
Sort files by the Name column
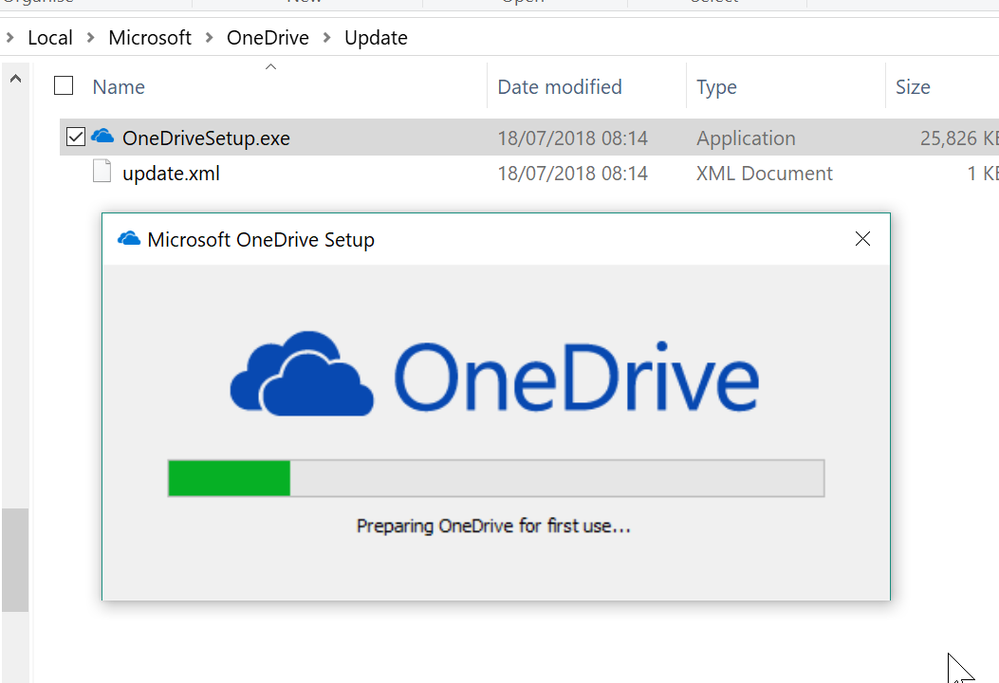point(119,87)
